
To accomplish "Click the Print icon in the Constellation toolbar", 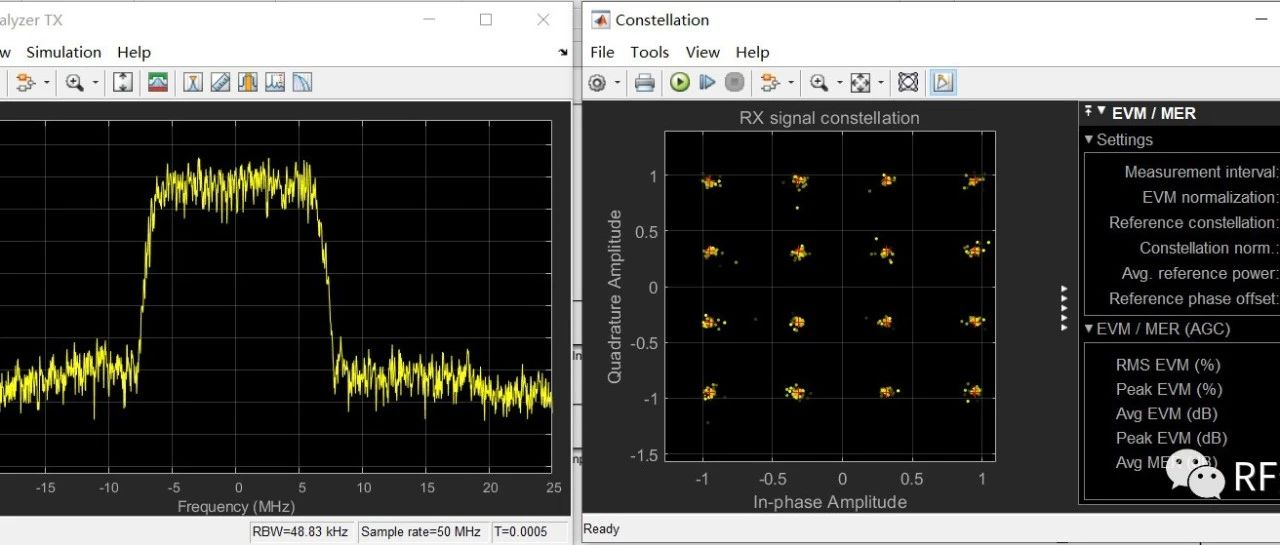I will click(x=645, y=83).
